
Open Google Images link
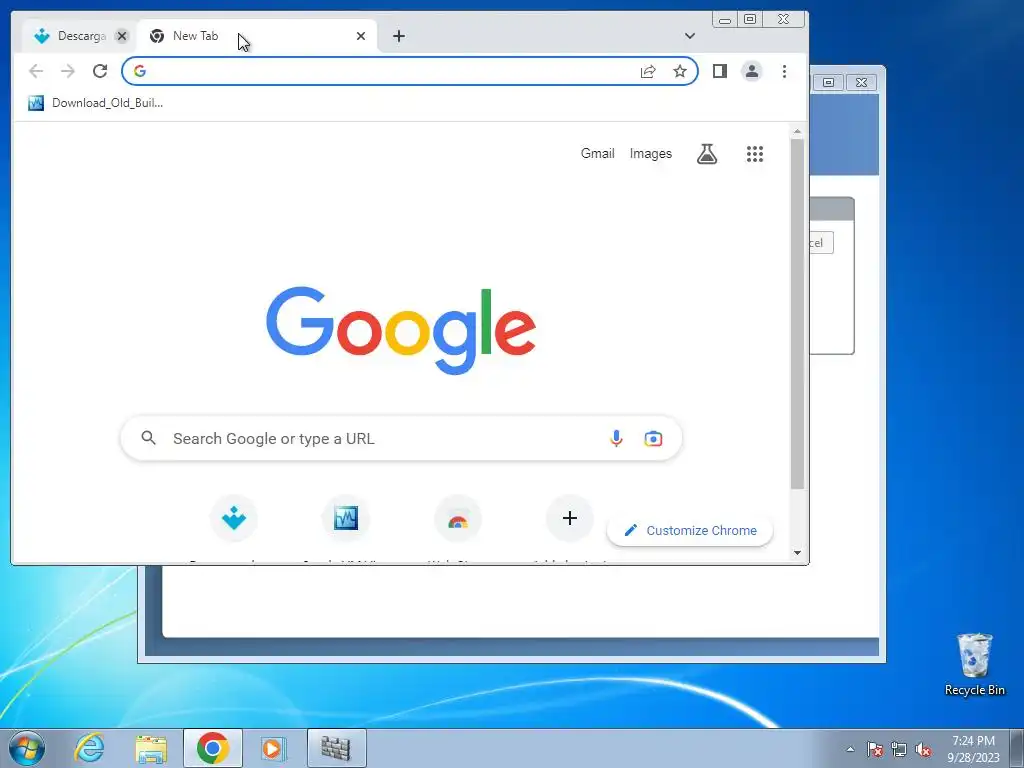(x=650, y=153)
